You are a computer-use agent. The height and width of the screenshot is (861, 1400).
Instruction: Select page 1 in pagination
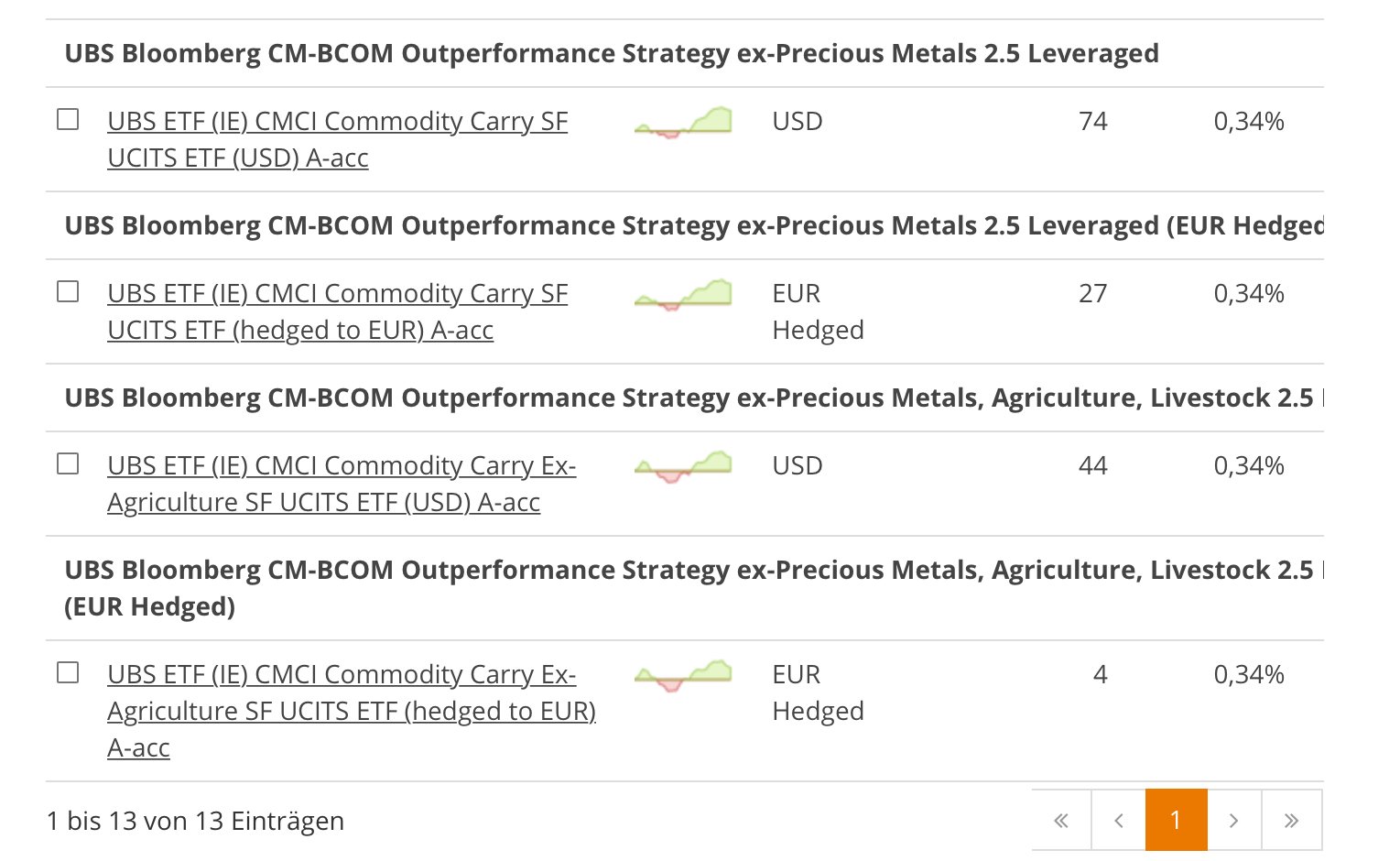click(1176, 820)
